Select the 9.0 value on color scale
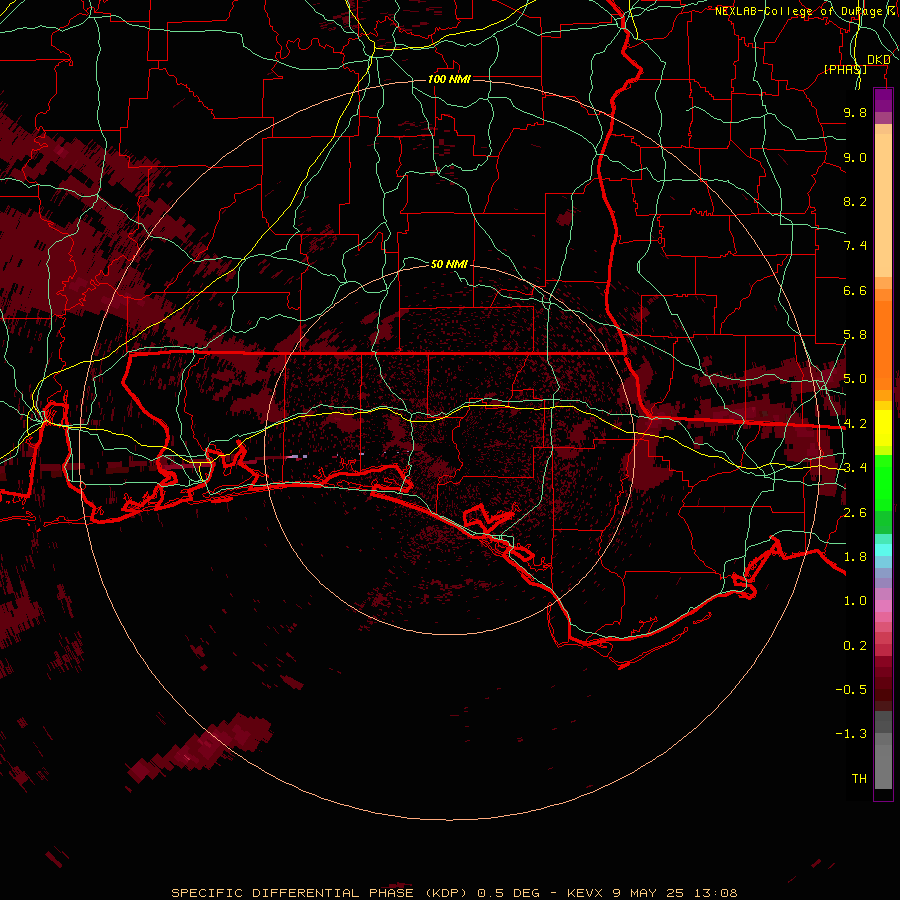900x900 pixels. 855,157
